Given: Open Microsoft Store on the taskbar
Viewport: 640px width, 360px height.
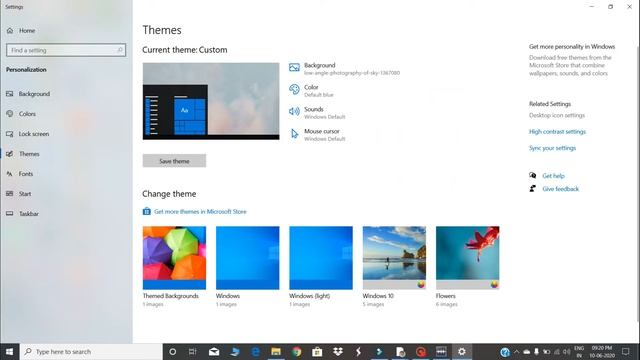Looking at the screenshot, I should [x=317, y=351].
